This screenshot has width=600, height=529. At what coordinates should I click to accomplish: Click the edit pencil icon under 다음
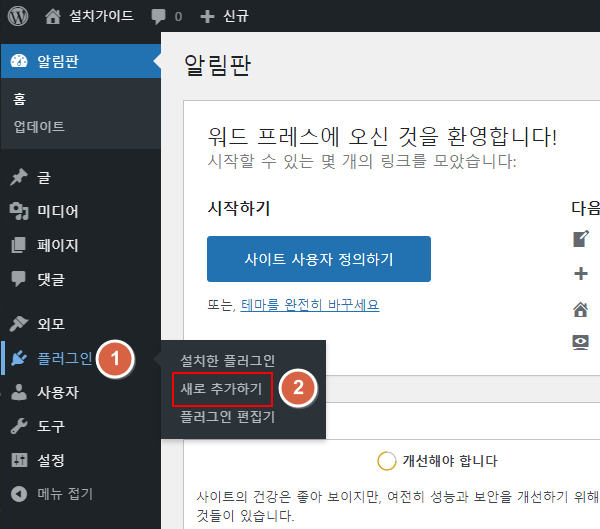[580, 239]
